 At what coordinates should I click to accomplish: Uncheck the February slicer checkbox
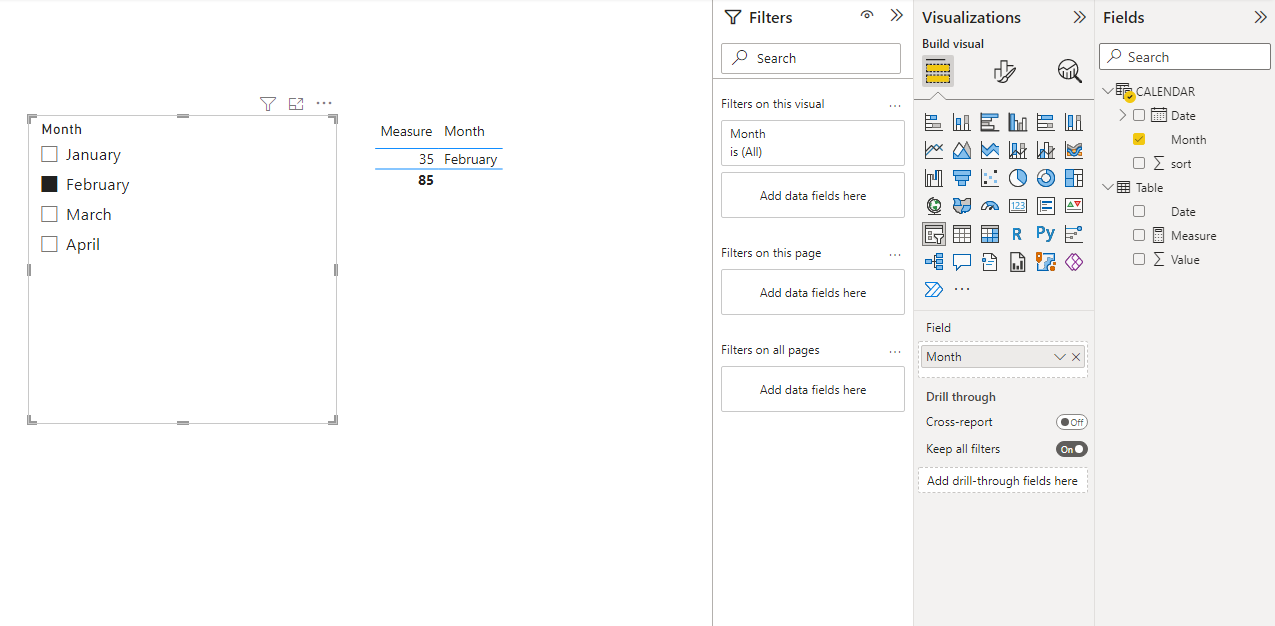(x=49, y=185)
